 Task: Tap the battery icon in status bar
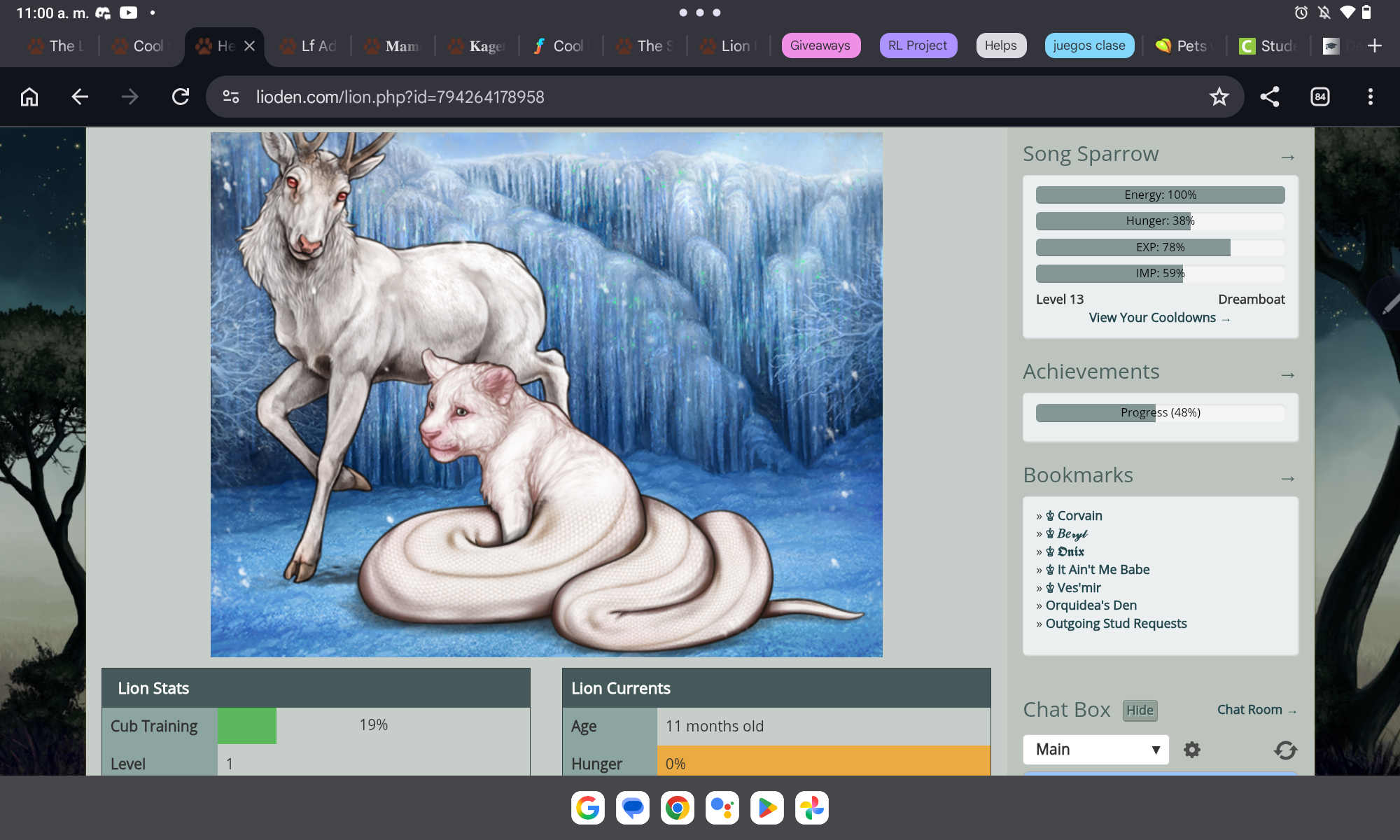tap(1366, 13)
